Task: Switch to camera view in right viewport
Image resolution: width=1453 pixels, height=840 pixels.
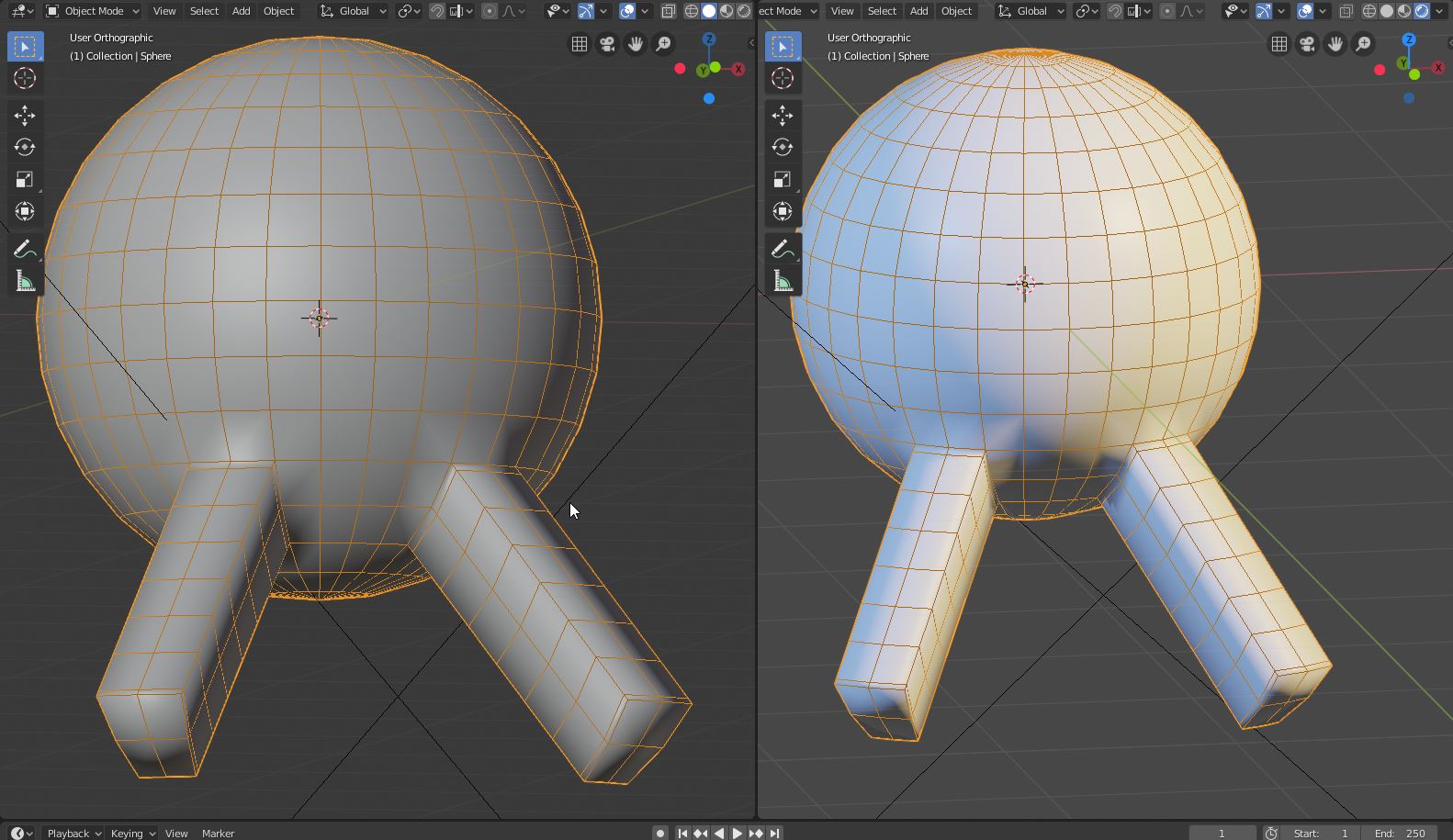Action: [1307, 44]
